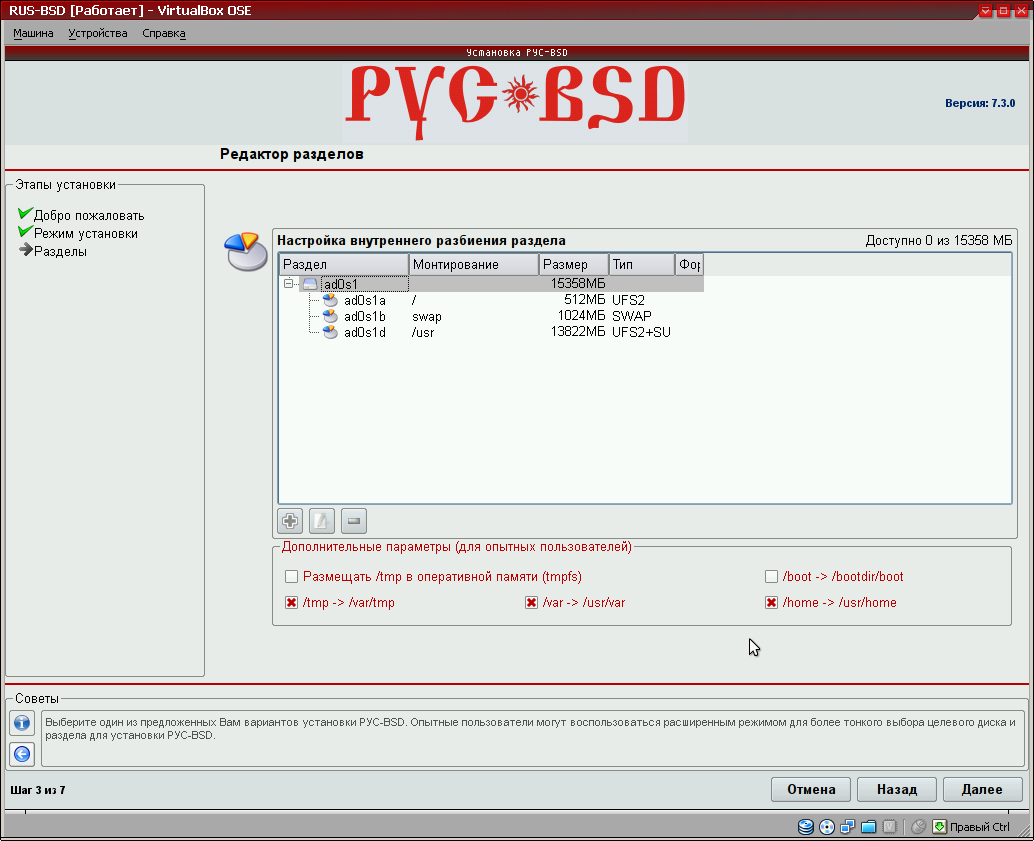The width and height of the screenshot is (1034, 841).
Task: Click the Версия: 7.3.0 label
Action: (x=980, y=103)
